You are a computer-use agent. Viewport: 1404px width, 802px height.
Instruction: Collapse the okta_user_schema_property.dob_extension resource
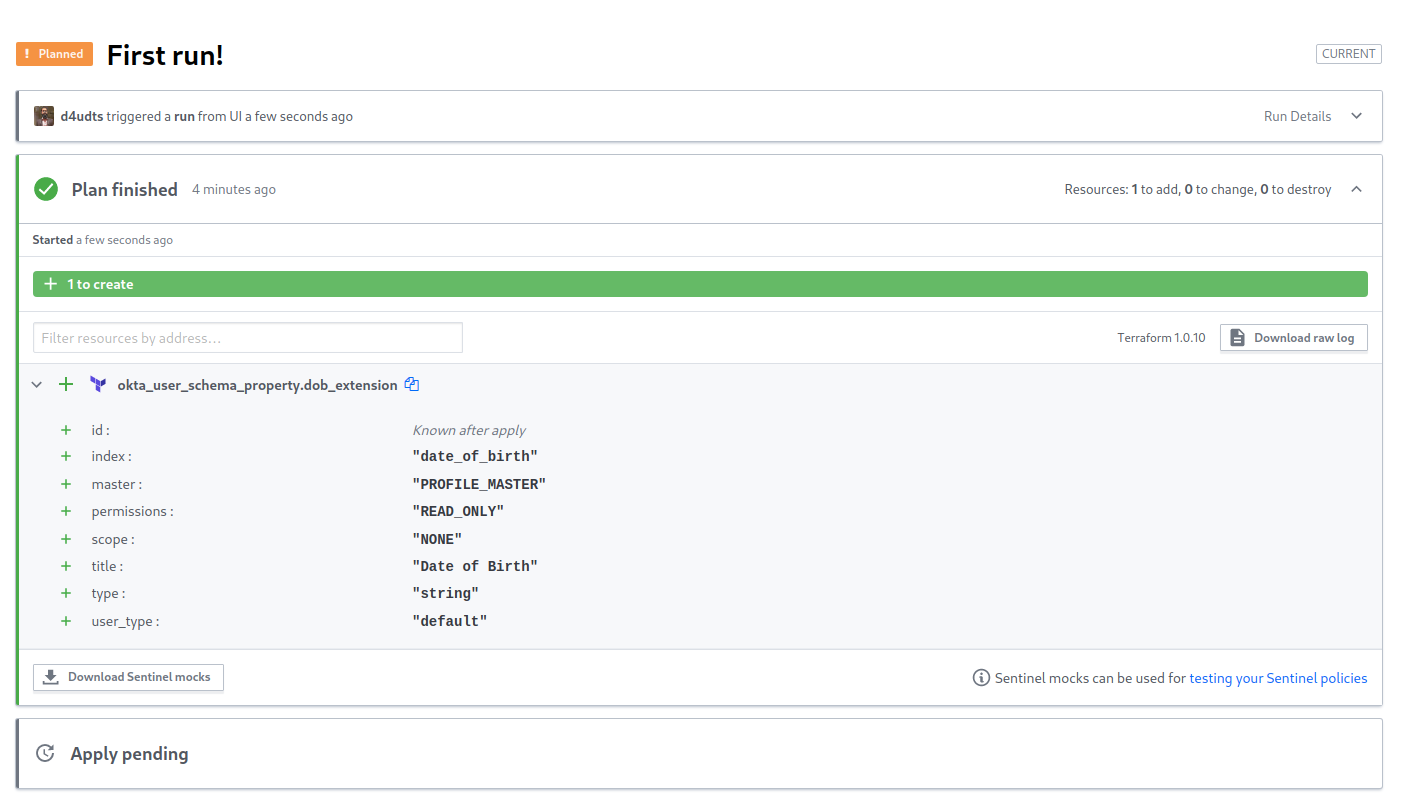point(37,385)
